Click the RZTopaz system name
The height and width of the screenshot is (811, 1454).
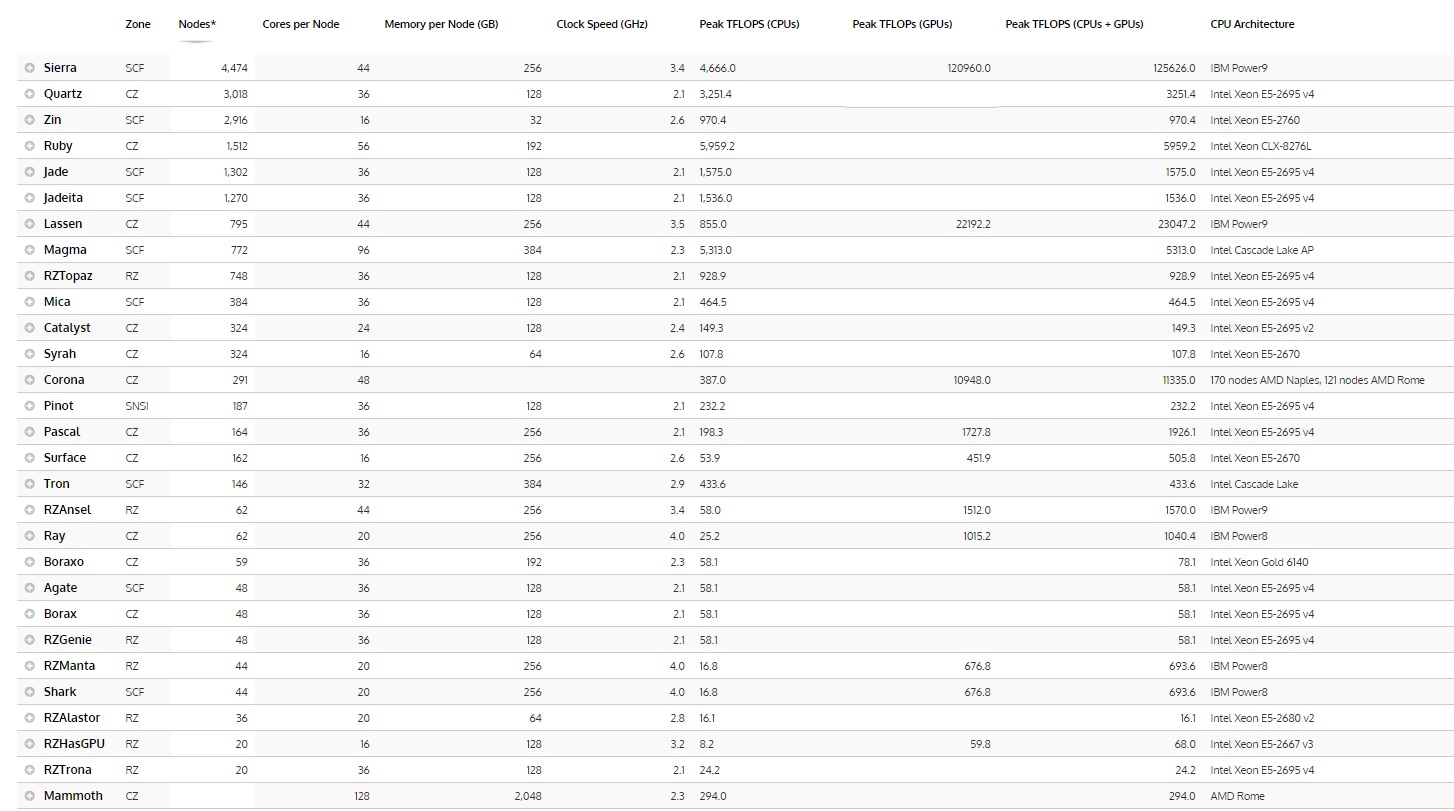(68, 276)
